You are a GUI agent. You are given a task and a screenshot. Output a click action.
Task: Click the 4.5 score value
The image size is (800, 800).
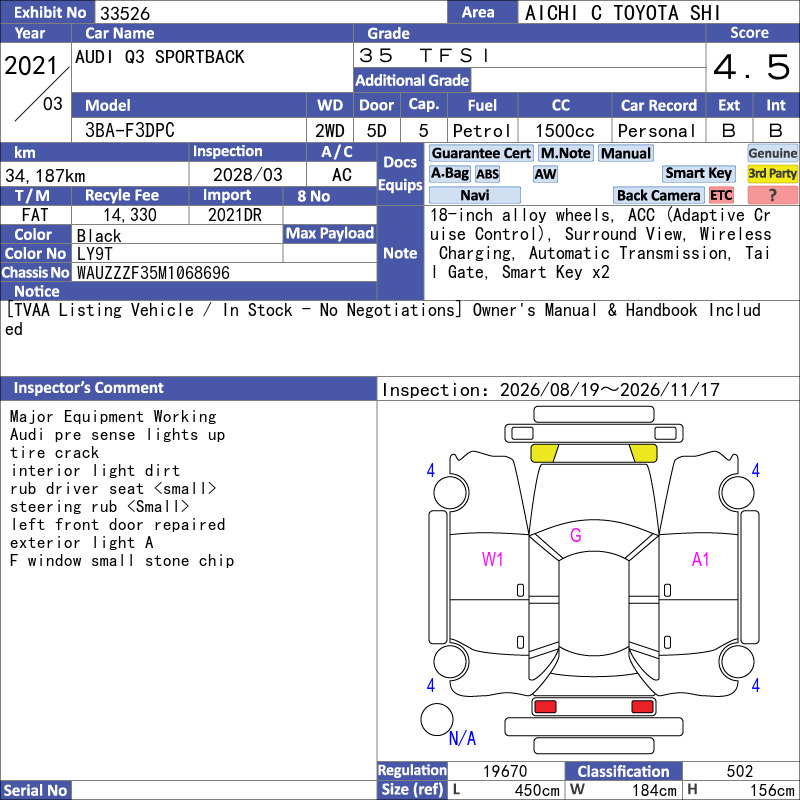(x=752, y=67)
